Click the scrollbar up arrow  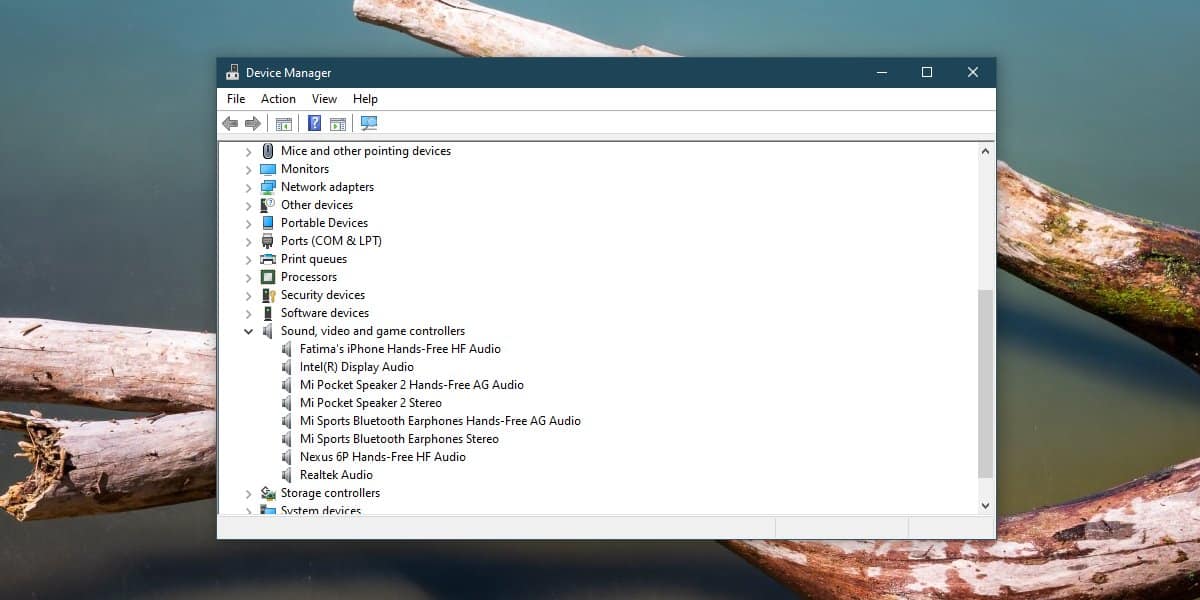[x=985, y=151]
